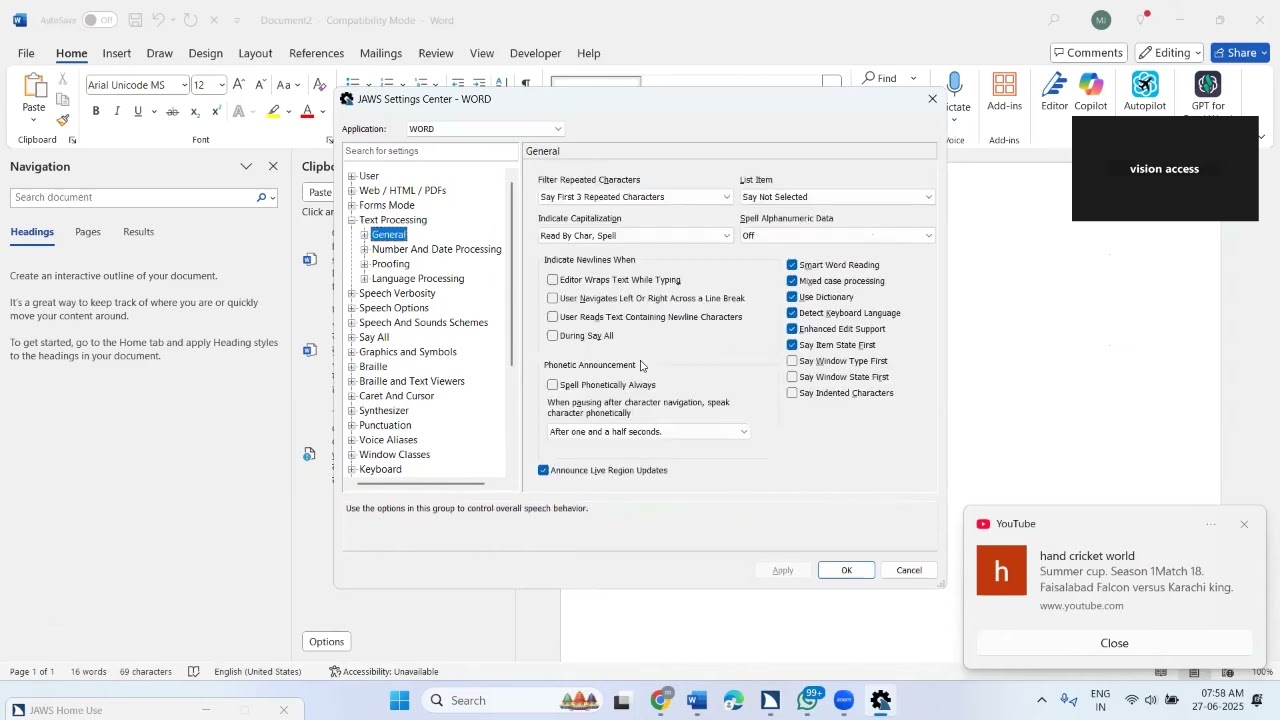Viewport: 1280px width, 720px height.
Task: Click the Accessibility status bar indicator
Action: click(x=384, y=672)
